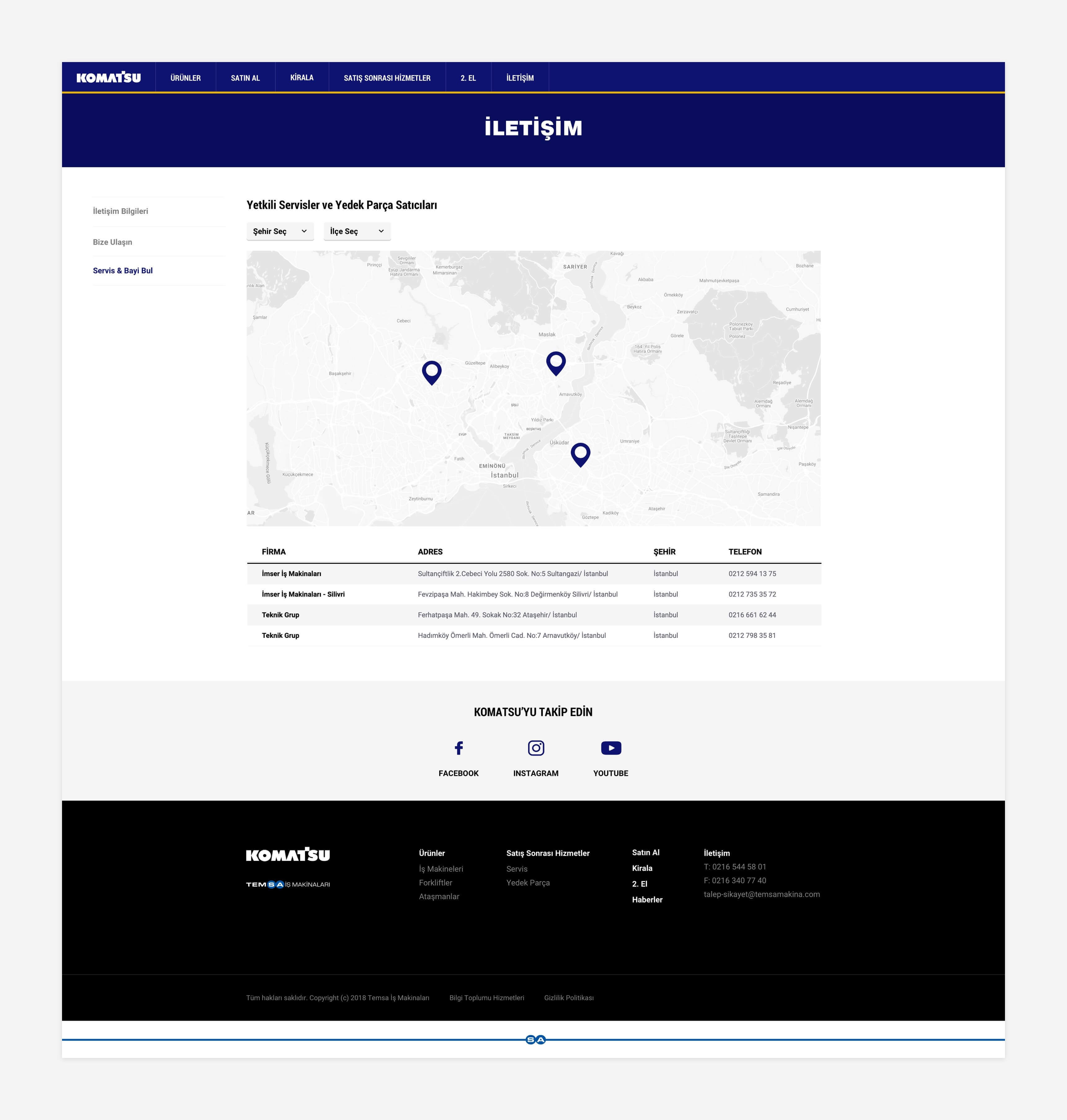Image resolution: width=1067 pixels, height=1120 pixels.
Task: Click phone number 0216 661 62 44
Action: point(752,614)
